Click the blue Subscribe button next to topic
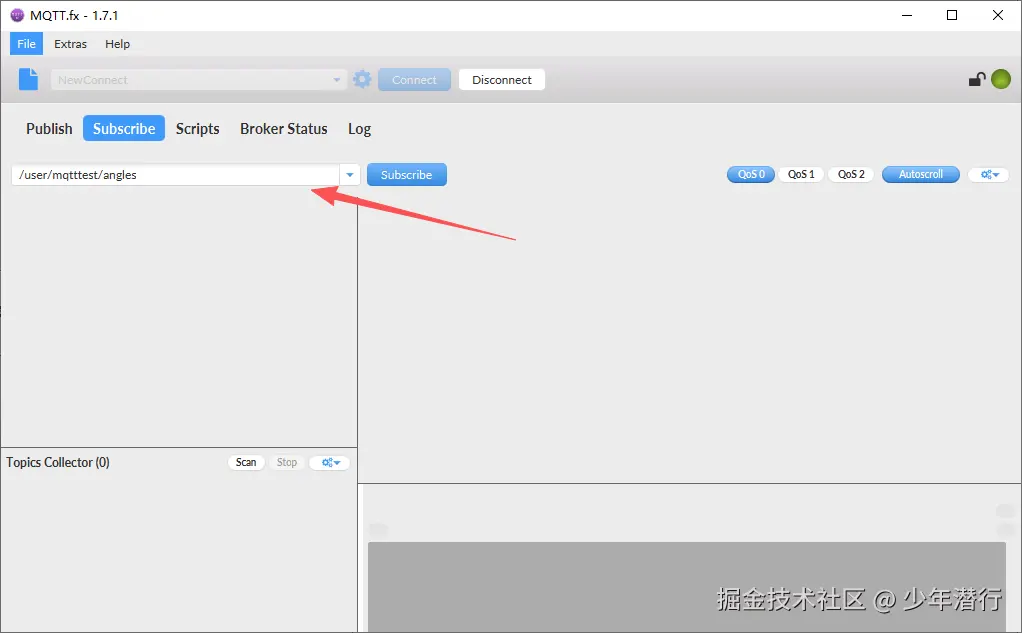The width and height of the screenshot is (1022, 633). click(407, 175)
